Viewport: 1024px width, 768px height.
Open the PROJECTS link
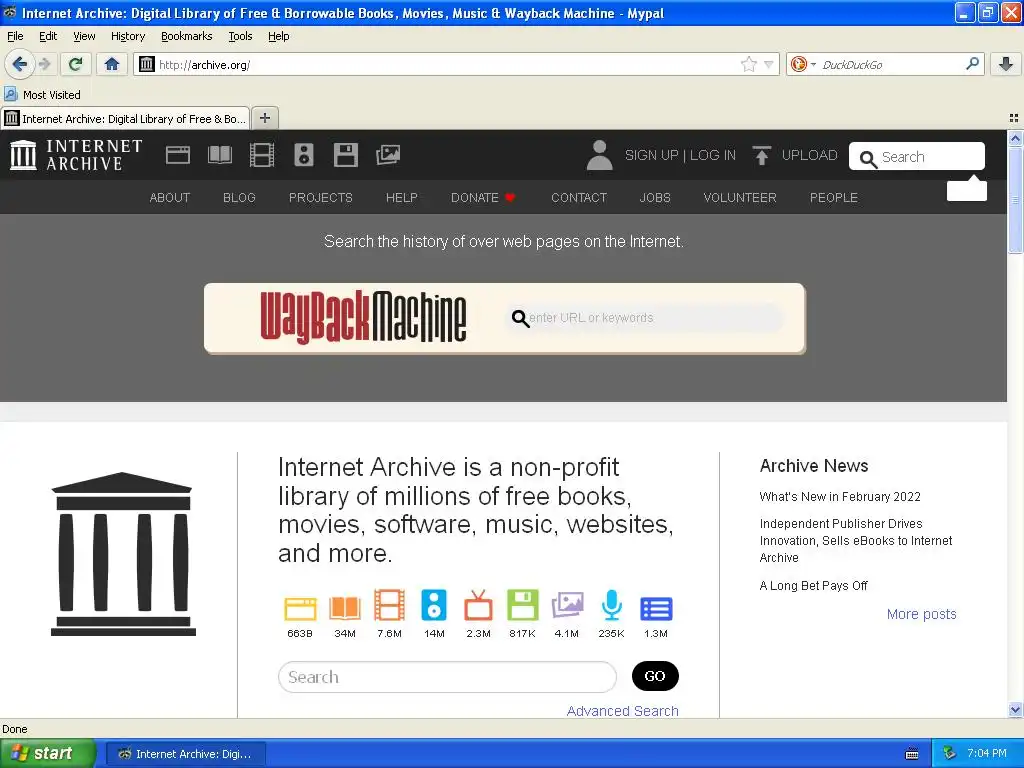pyautogui.click(x=321, y=197)
